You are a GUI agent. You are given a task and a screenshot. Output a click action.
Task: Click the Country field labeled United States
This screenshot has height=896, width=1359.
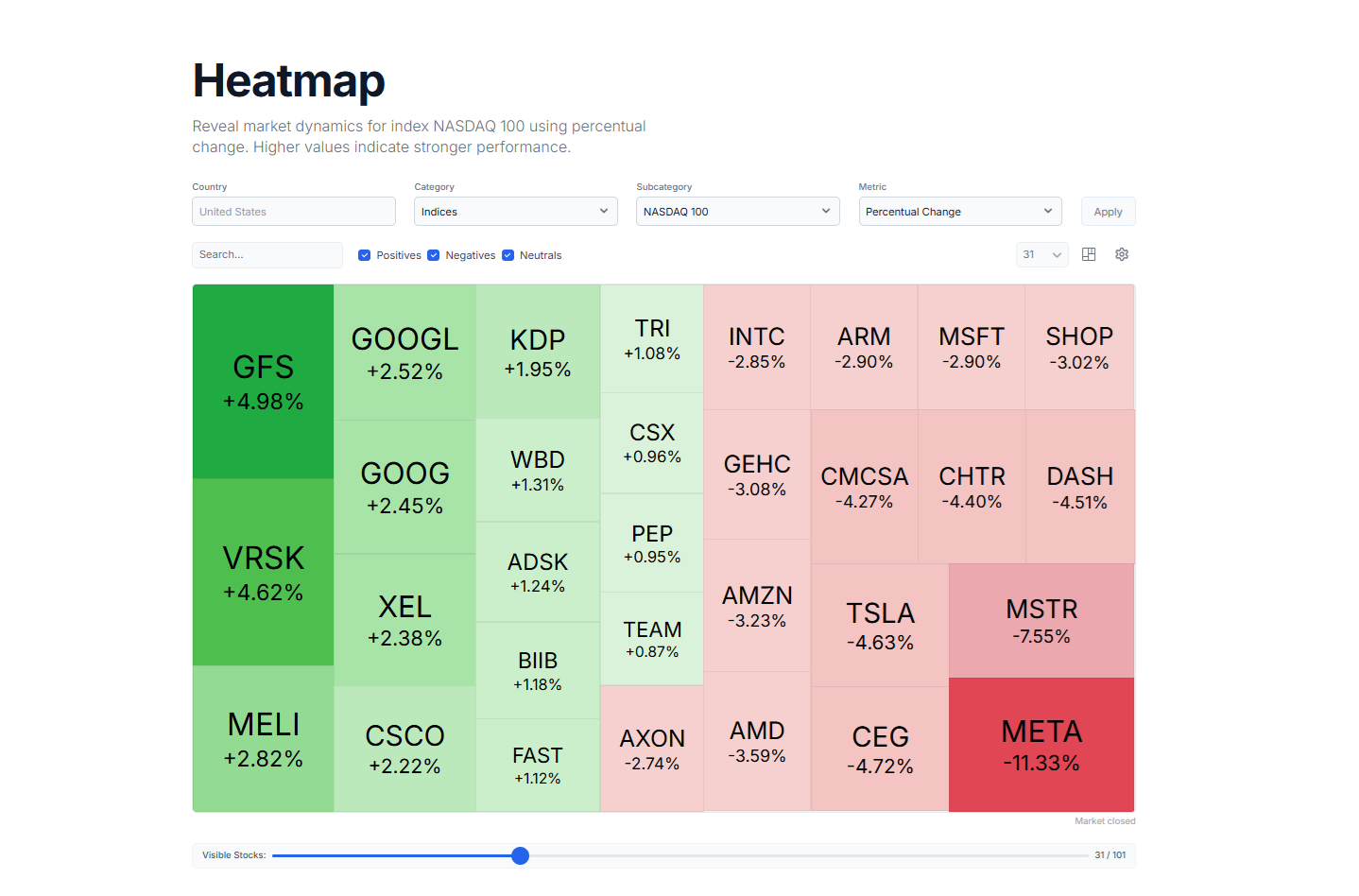tap(293, 211)
